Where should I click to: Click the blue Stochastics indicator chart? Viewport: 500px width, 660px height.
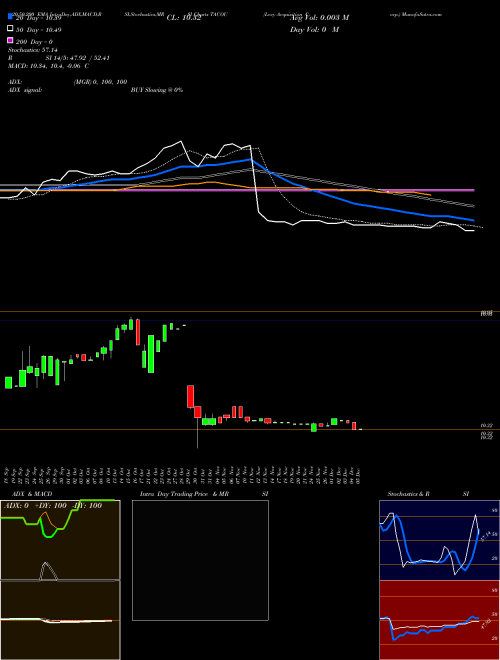click(x=439, y=540)
